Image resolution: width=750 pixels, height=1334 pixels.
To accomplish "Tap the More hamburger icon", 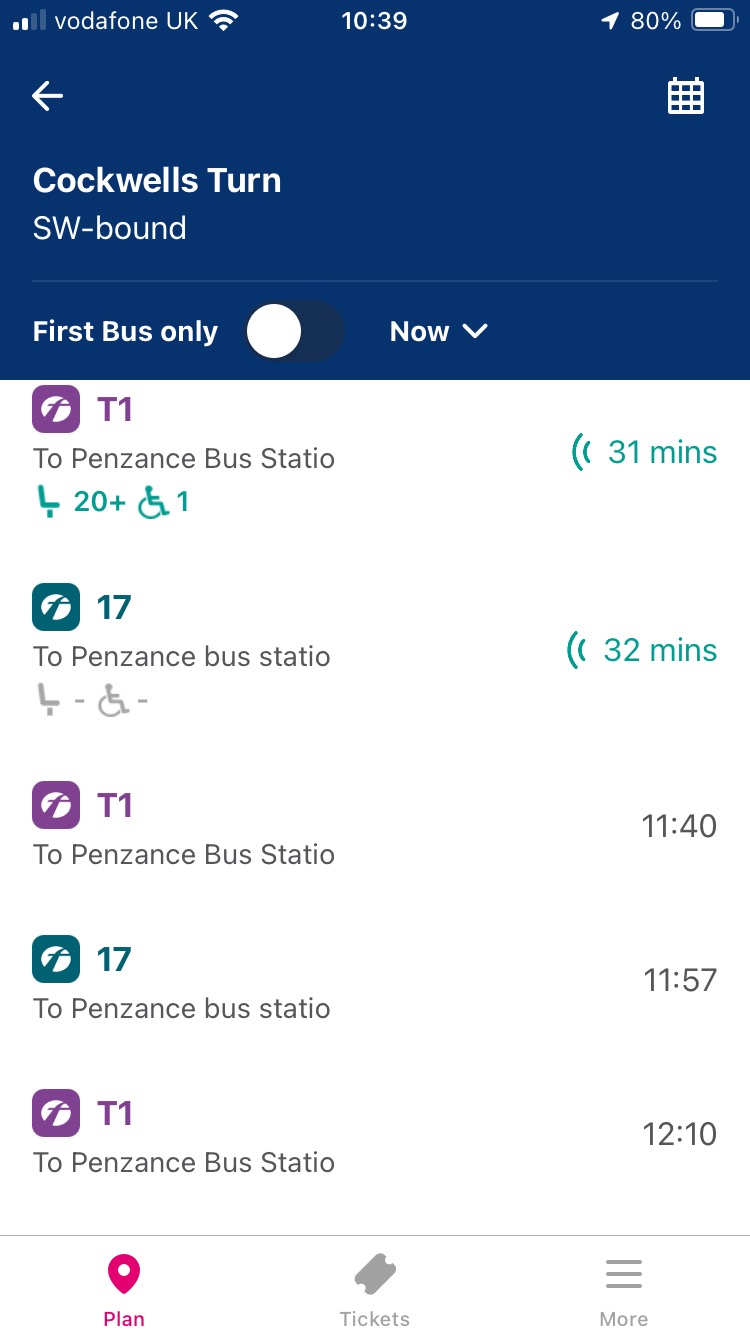I will click(623, 1275).
